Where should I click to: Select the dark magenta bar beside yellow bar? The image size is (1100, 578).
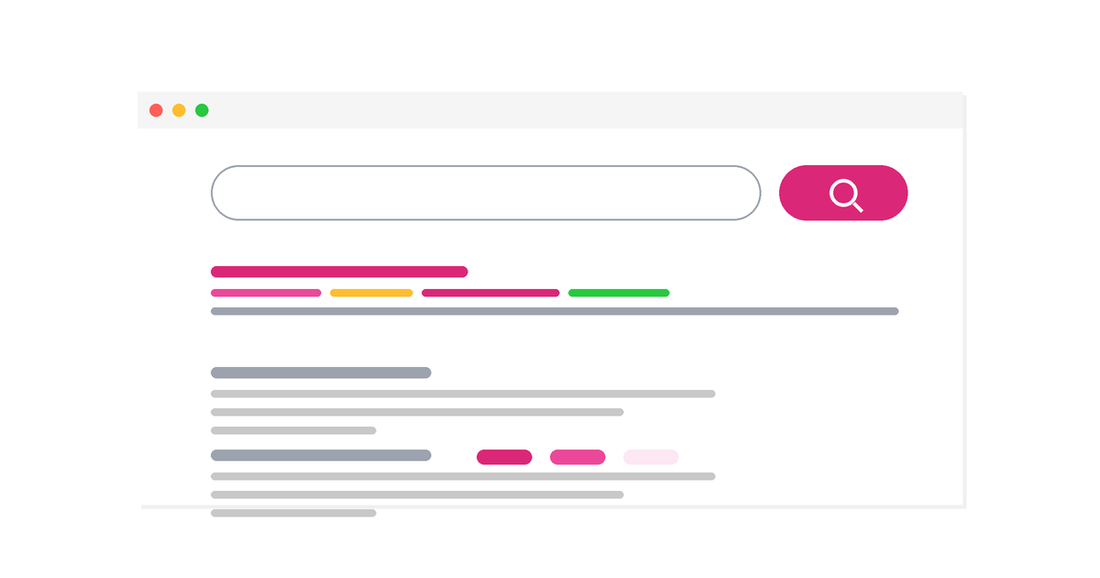coord(490,293)
